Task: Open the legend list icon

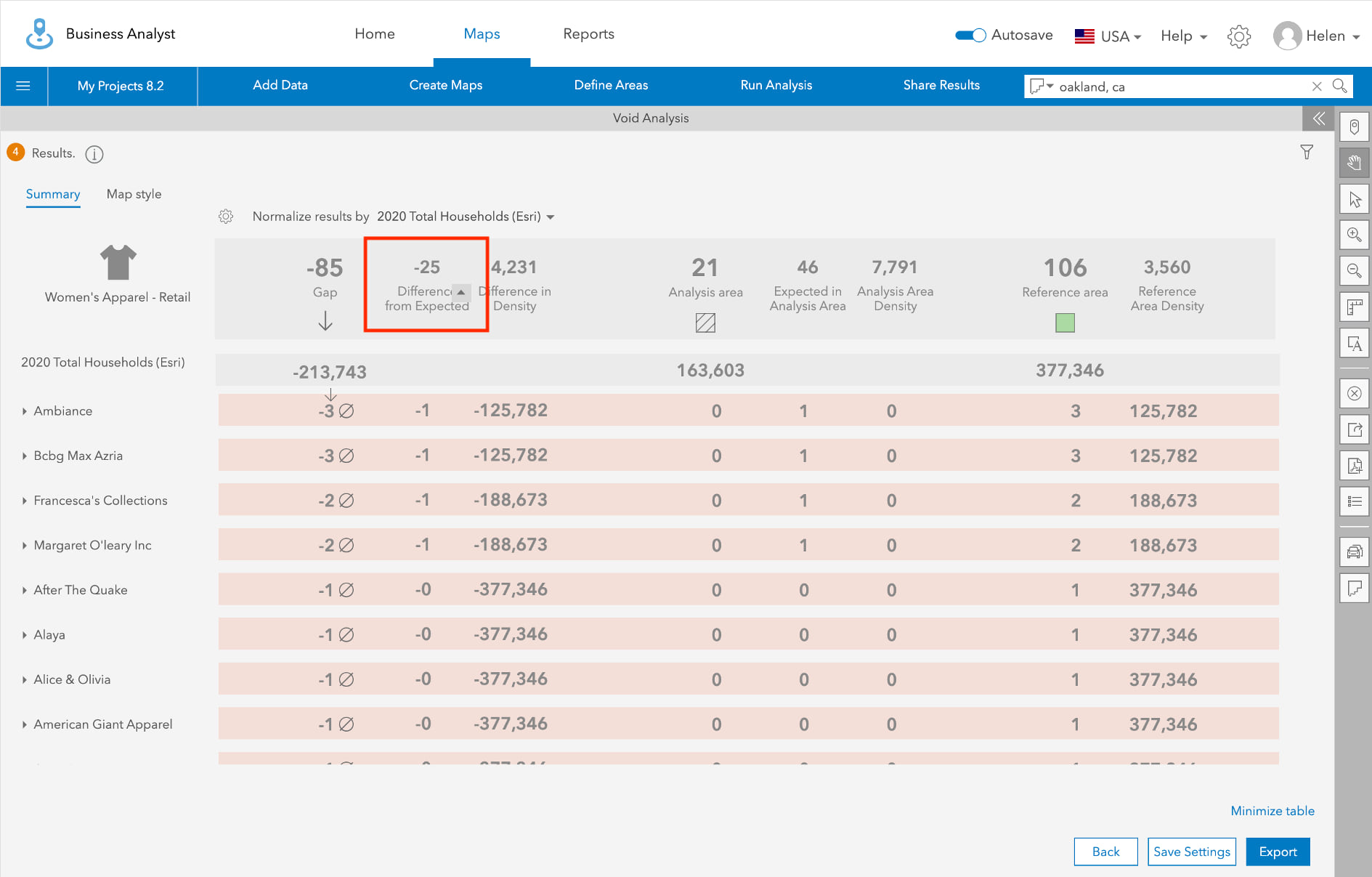Action: click(x=1355, y=501)
